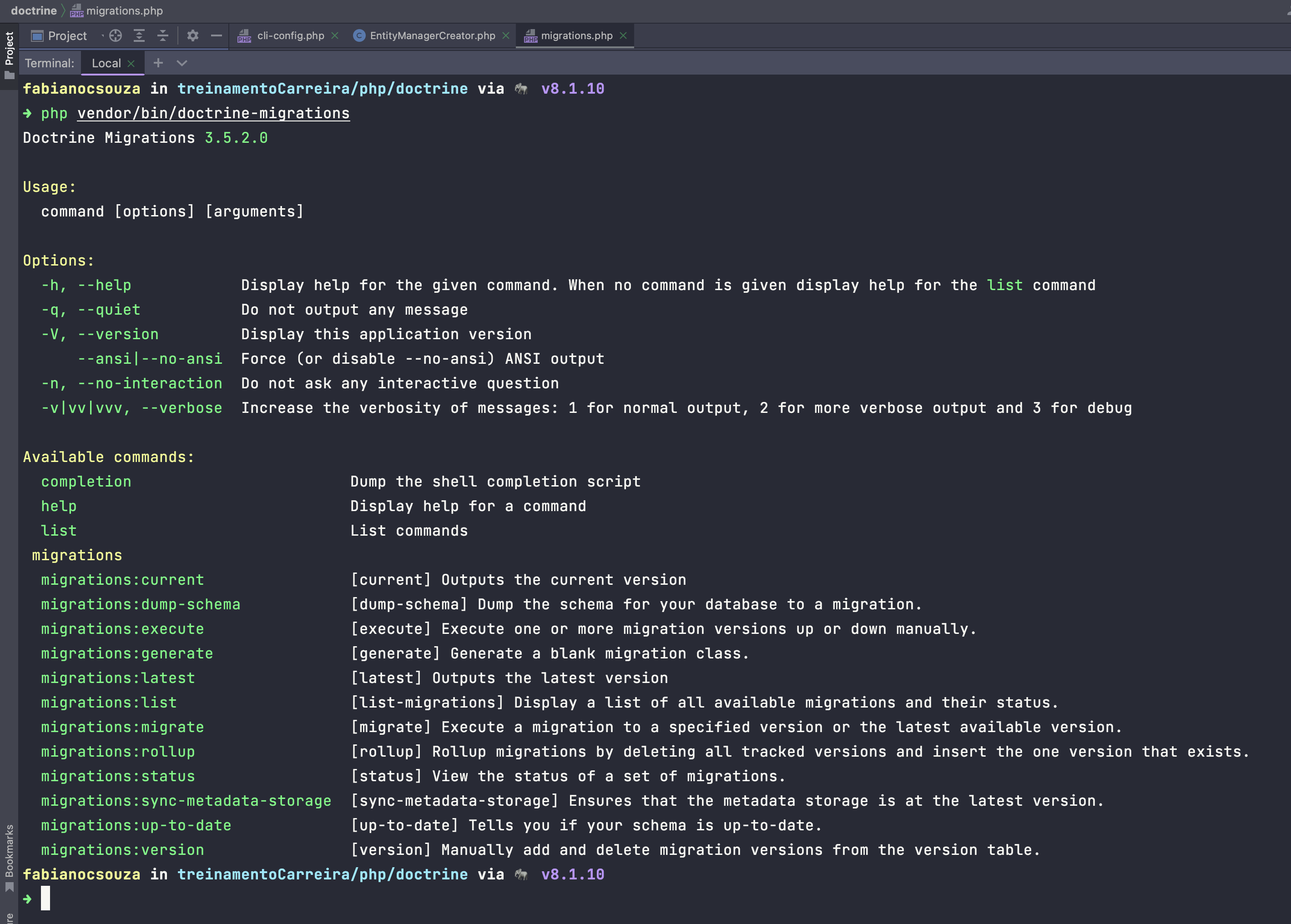Click the migrations:dump-schema command text
The image size is (1291, 924).
(141, 604)
